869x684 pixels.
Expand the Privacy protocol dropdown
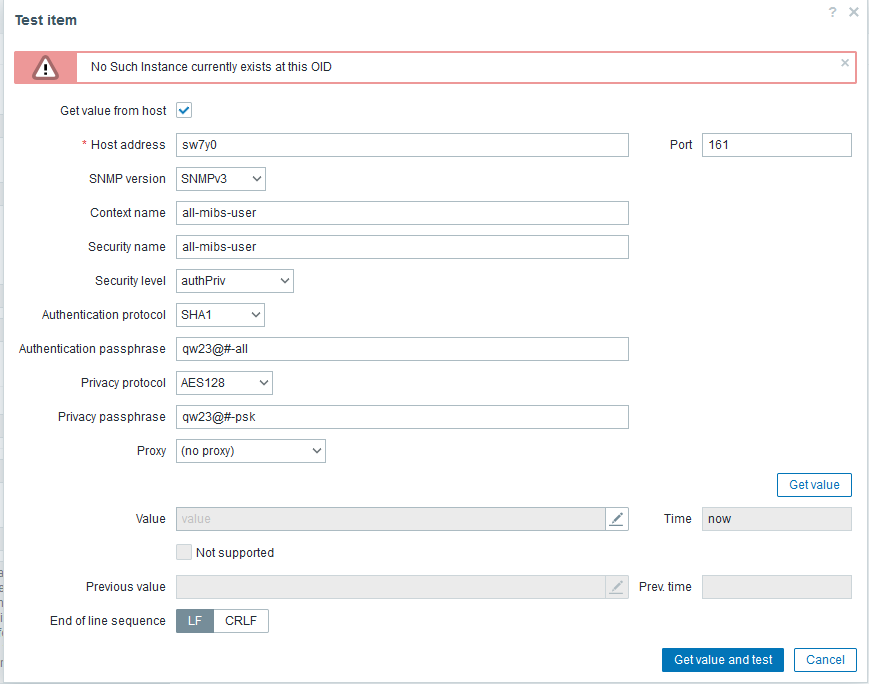click(224, 383)
